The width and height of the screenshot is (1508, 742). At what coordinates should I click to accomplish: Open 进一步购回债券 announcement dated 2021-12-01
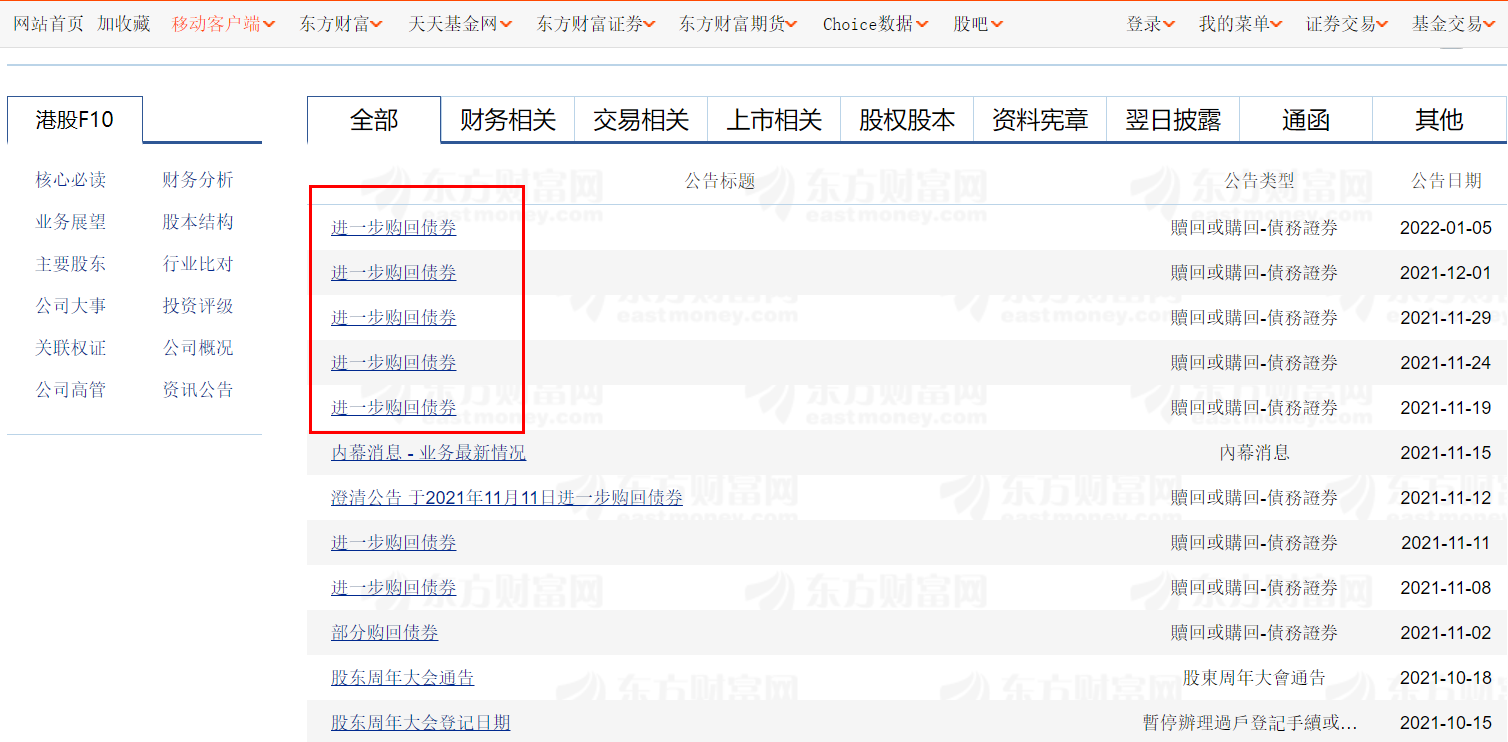pyautogui.click(x=394, y=273)
